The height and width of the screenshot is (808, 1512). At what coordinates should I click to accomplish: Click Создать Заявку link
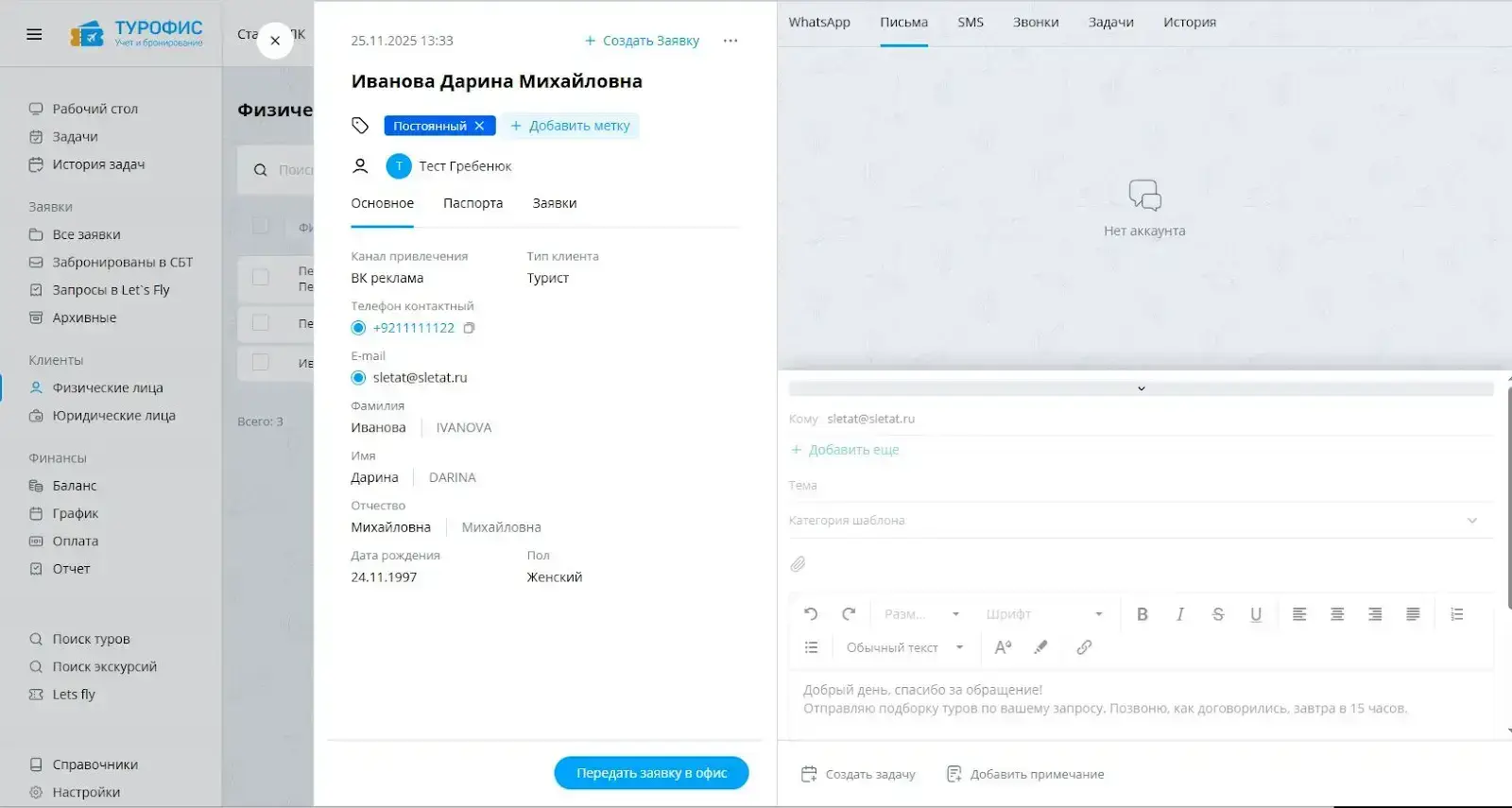[642, 41]
